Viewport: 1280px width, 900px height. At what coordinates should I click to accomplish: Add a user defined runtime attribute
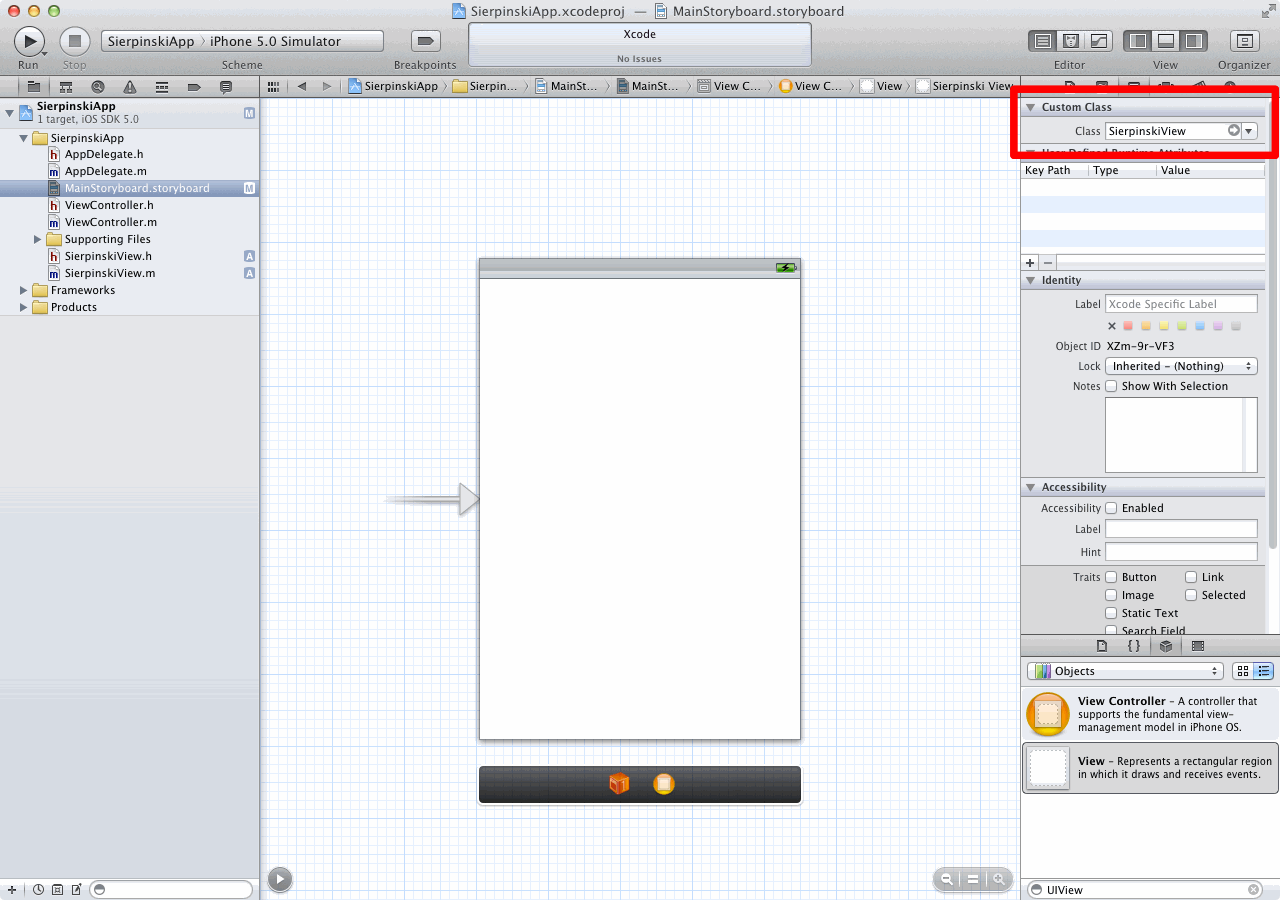coord(1030,262)
